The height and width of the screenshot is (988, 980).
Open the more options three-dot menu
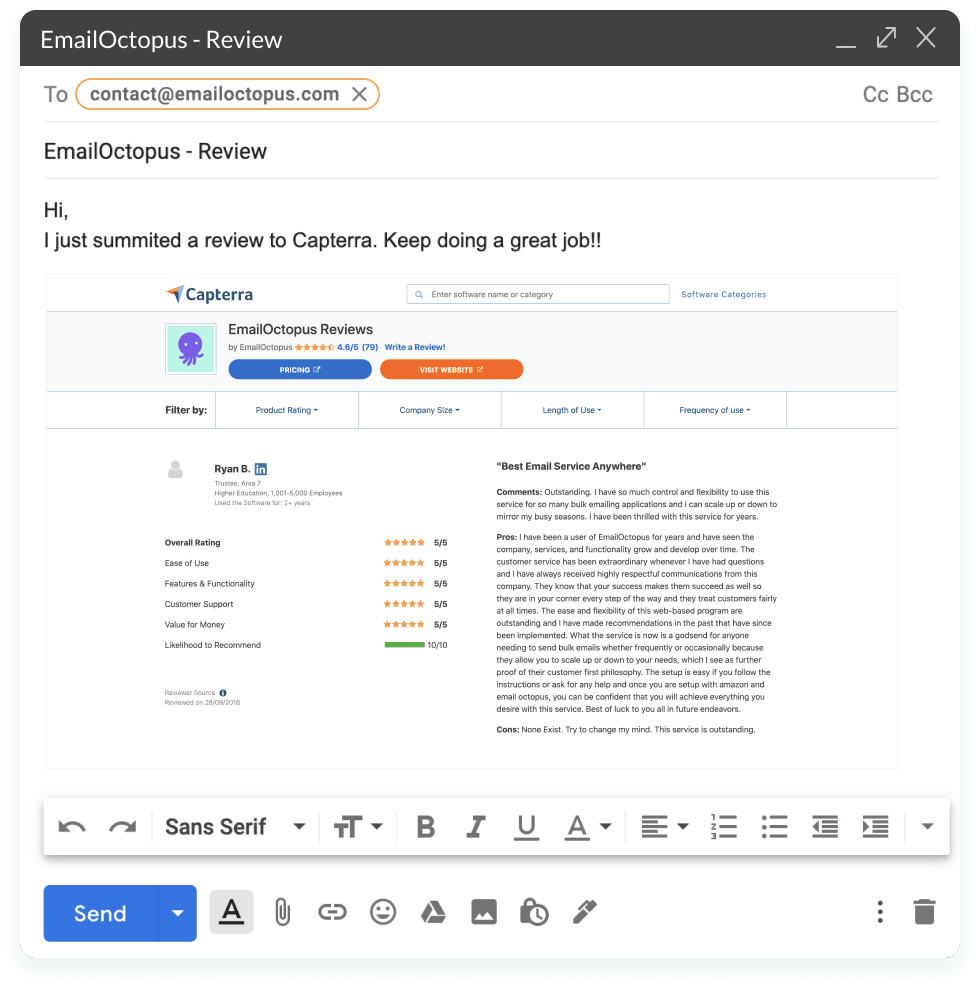point(880,912)
